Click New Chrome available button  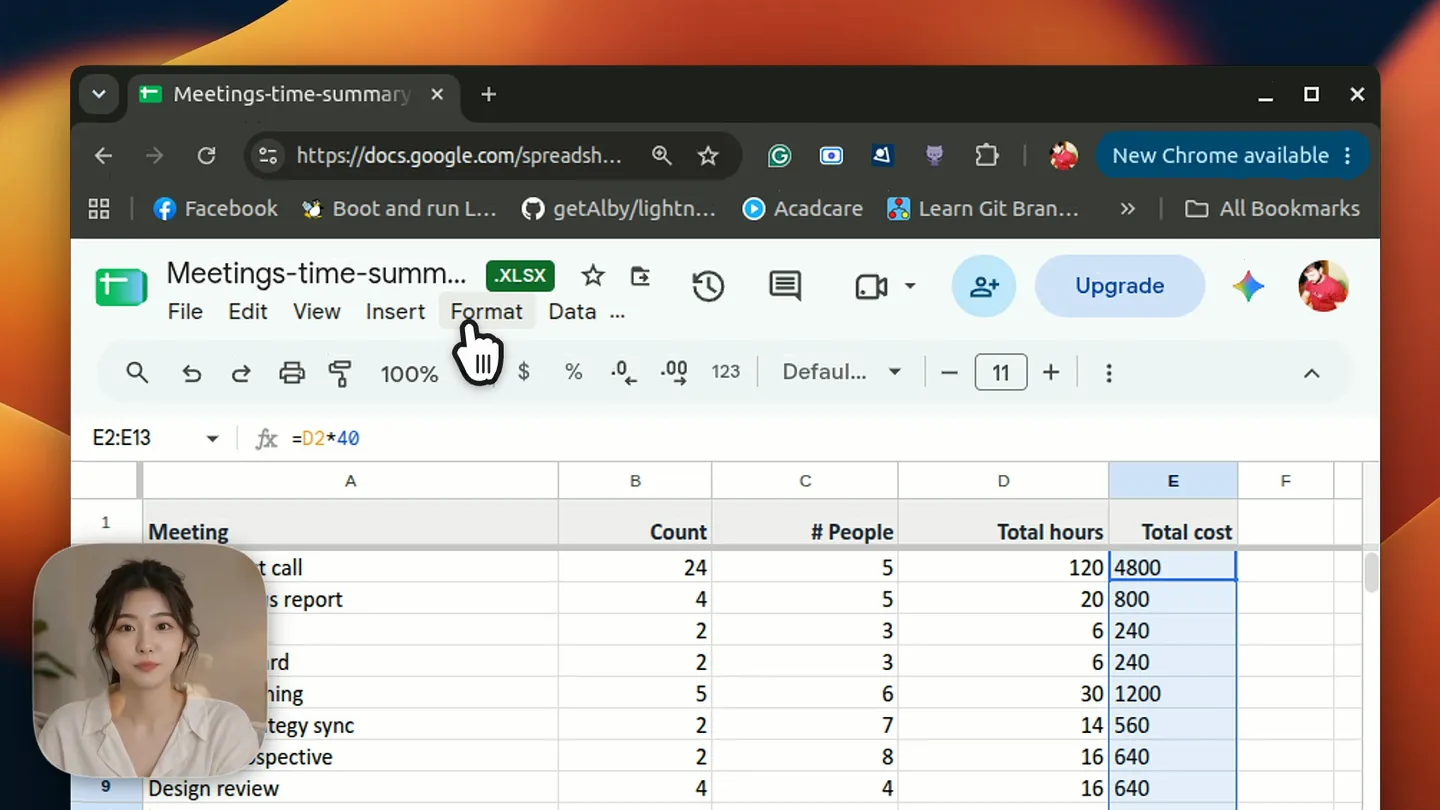click(1232, 156)
